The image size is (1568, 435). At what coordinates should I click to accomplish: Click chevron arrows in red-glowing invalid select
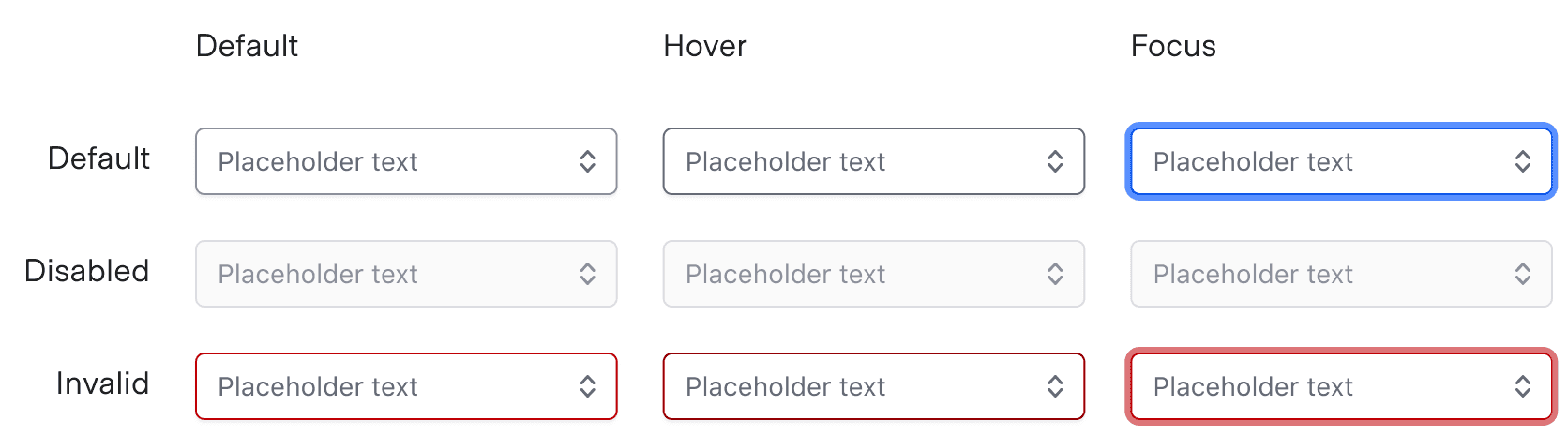click(1522, 386)
